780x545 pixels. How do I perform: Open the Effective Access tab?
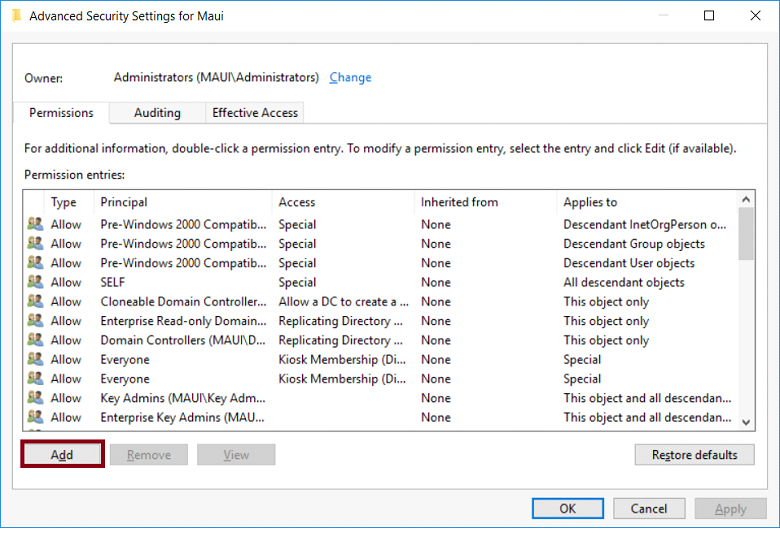point(255,113)
